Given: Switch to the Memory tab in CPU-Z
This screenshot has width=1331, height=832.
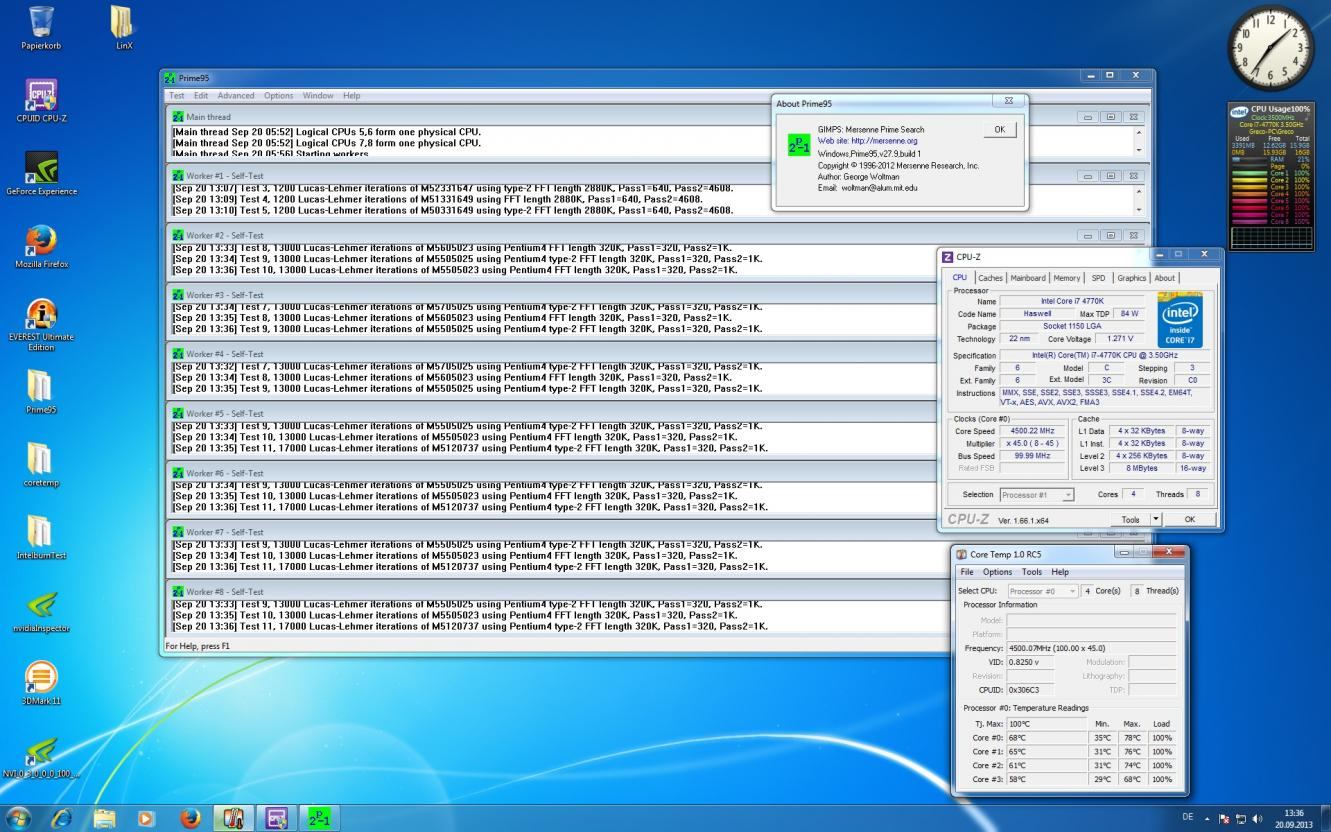Looking at the screenshot, I should 1066,278.
